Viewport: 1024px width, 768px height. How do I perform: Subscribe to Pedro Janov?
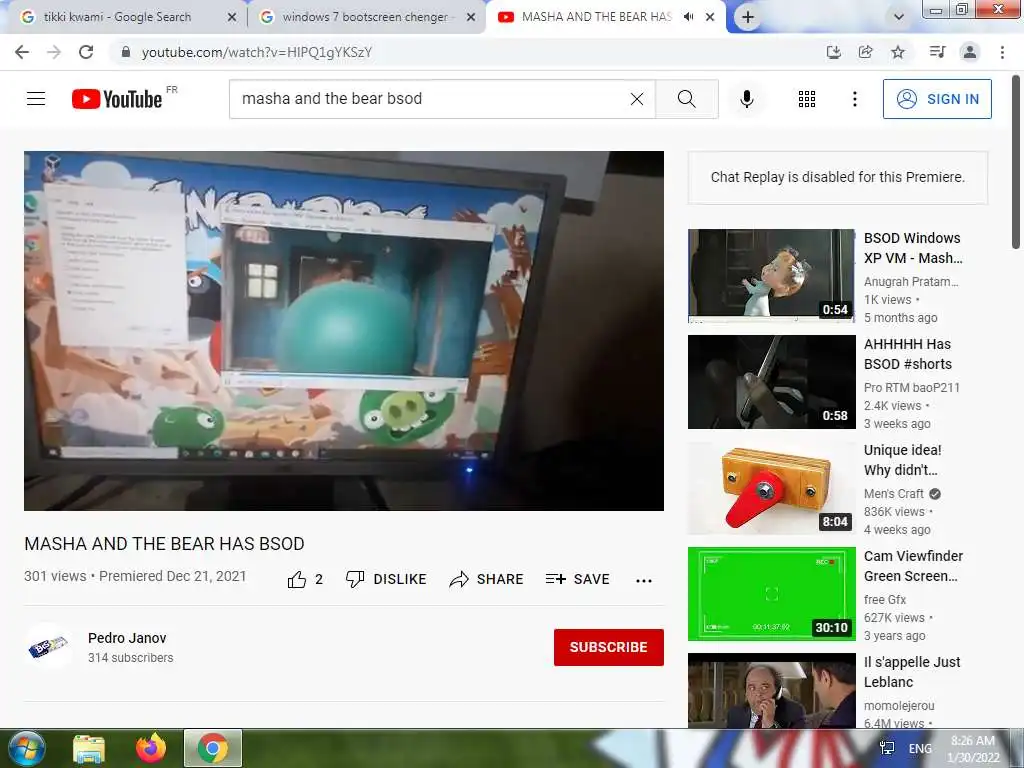tap(609, 647)
